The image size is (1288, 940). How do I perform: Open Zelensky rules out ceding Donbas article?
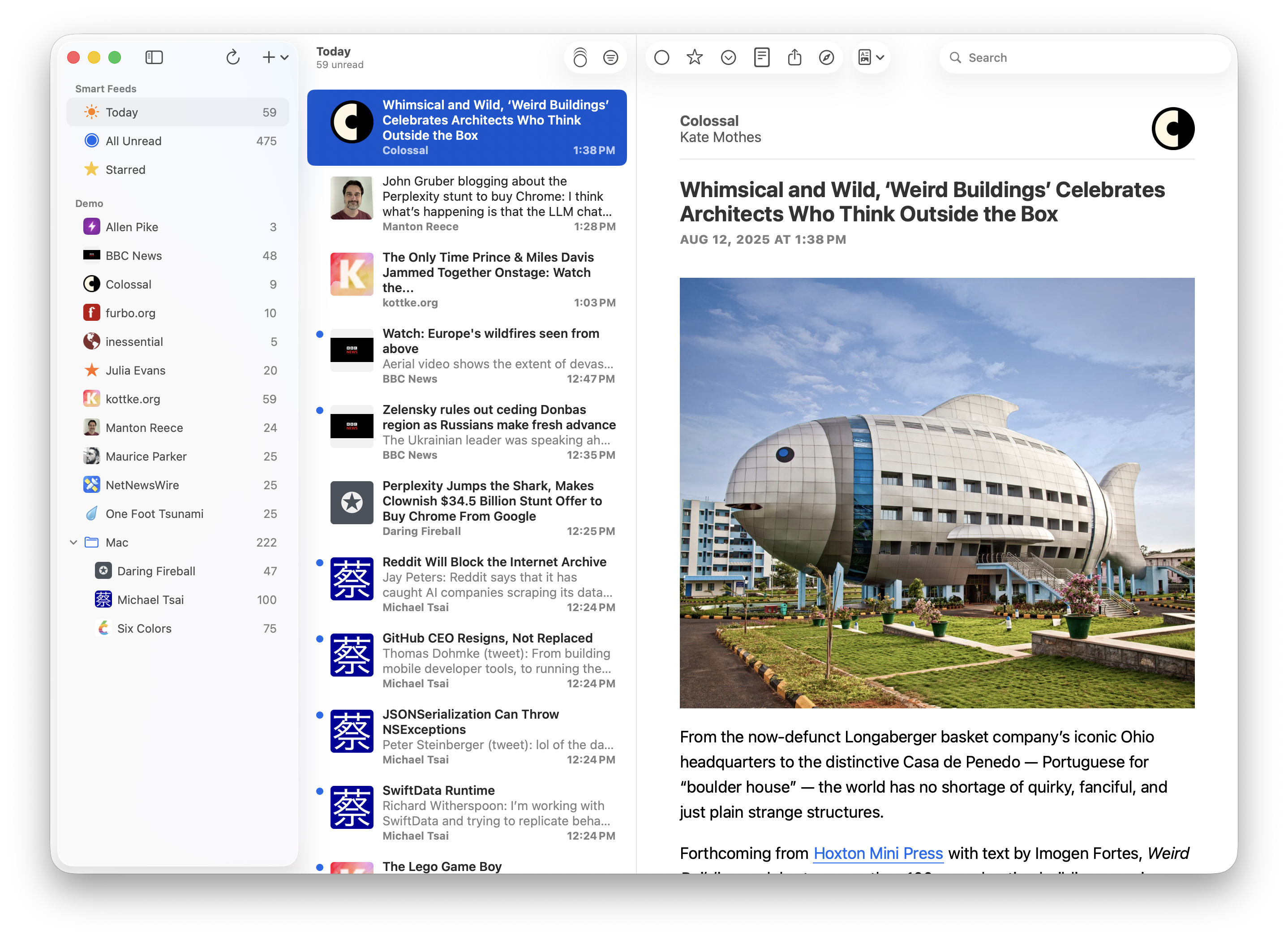pyautogui.click(x=467, y=432)
